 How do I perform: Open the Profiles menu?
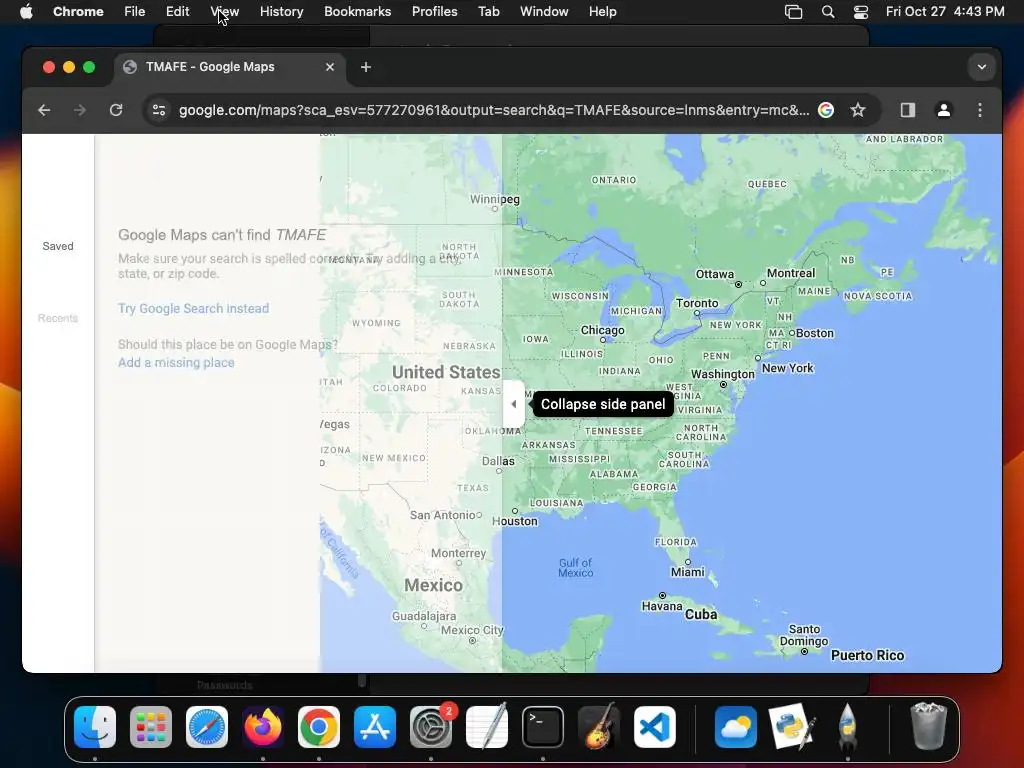pyautogui.click(x=434, y=12)
